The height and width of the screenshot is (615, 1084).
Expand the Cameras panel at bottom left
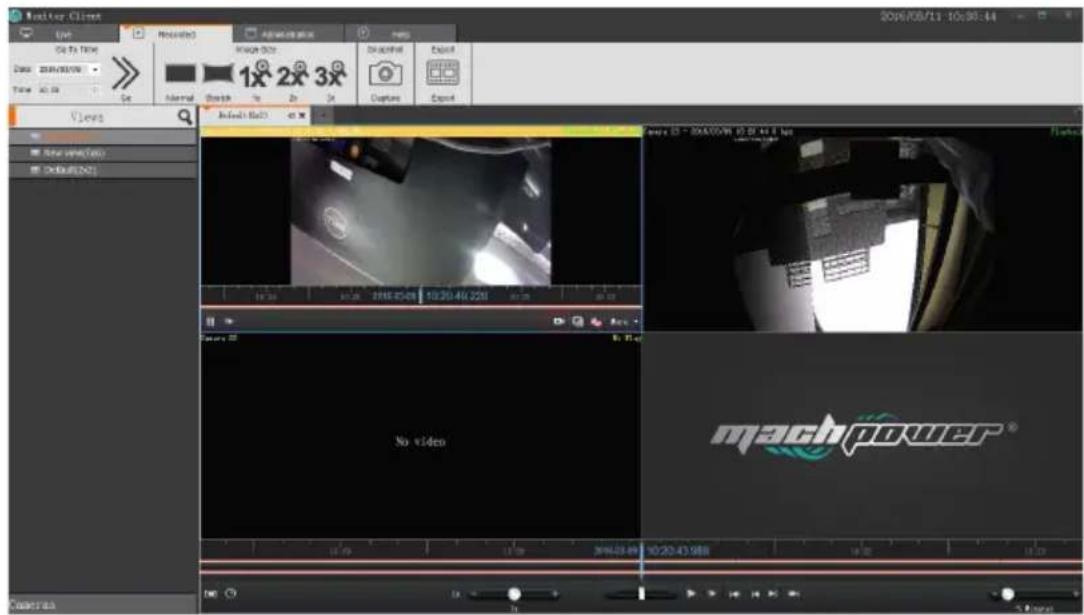pos(103,604)
